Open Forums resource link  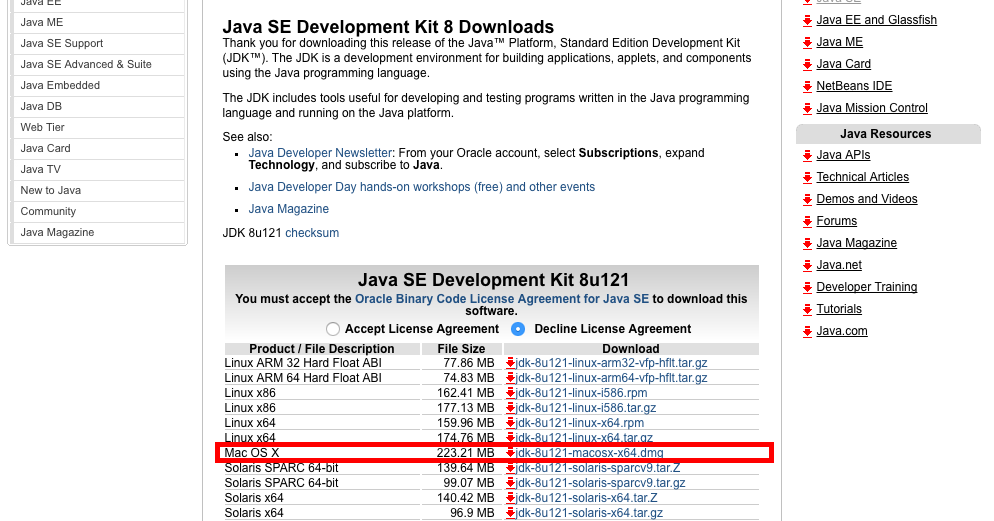click(836, 221)
